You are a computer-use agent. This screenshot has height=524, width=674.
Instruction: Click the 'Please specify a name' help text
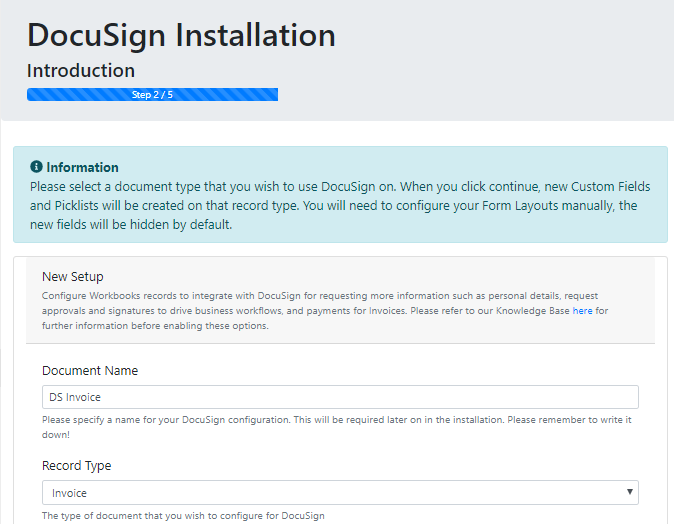tap(337, 427)
